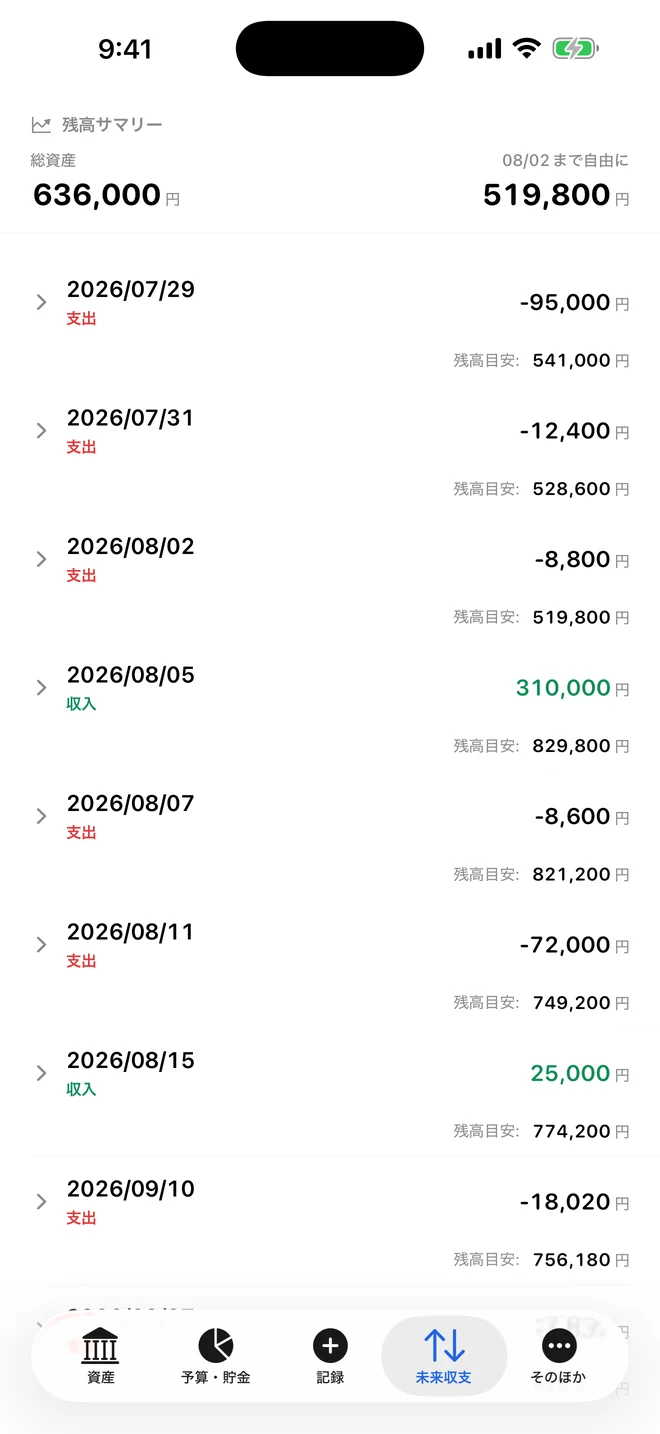Tap the 記録 plus icon
660x1434 pixels.
330,1346
